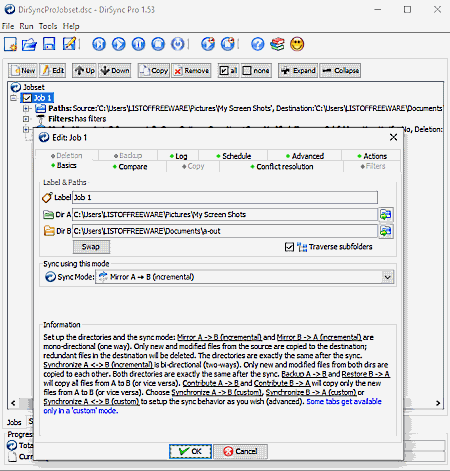Close the Edit: Job 1 dialog
450x471 pixels.
pyautogui.click(x=393, y=137)
